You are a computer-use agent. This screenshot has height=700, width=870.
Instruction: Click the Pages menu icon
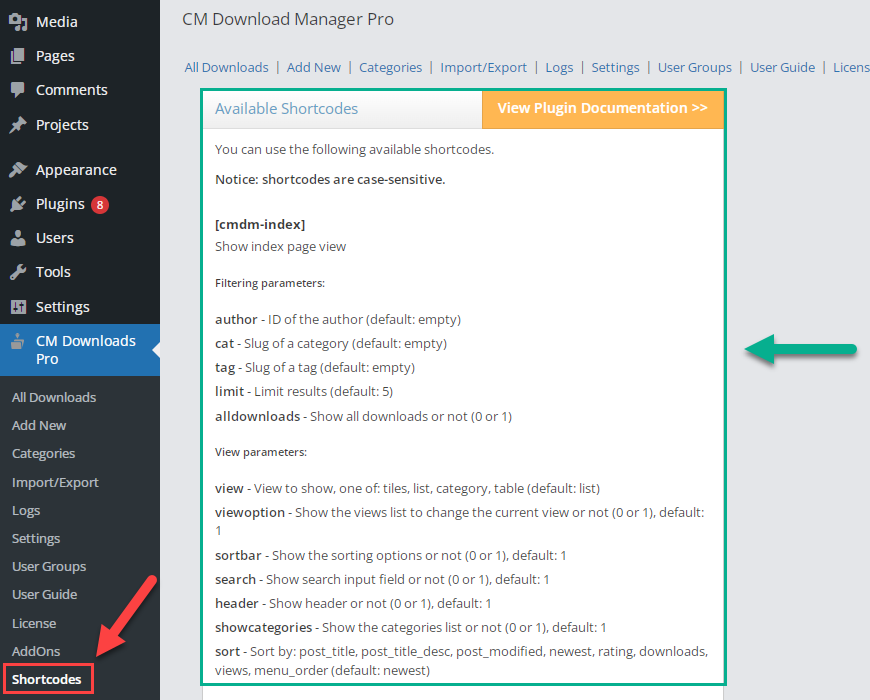tap(18, 56)
